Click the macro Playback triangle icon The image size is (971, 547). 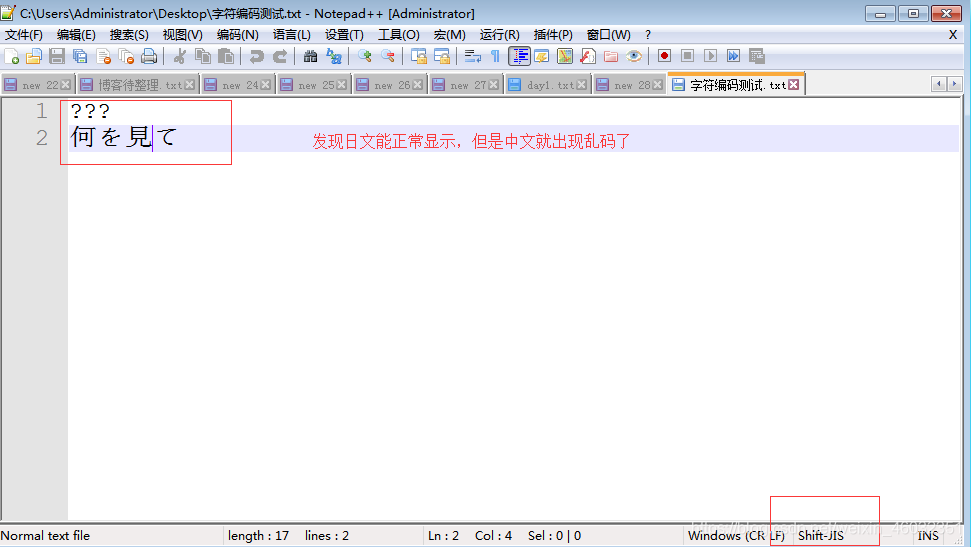[x=710, y=56]
